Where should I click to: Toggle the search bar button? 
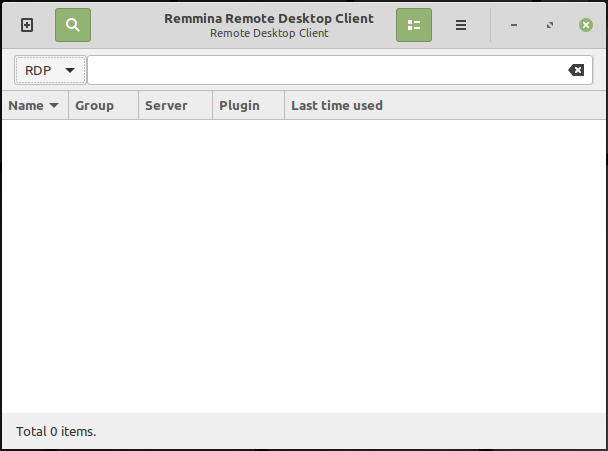[73, 25]
